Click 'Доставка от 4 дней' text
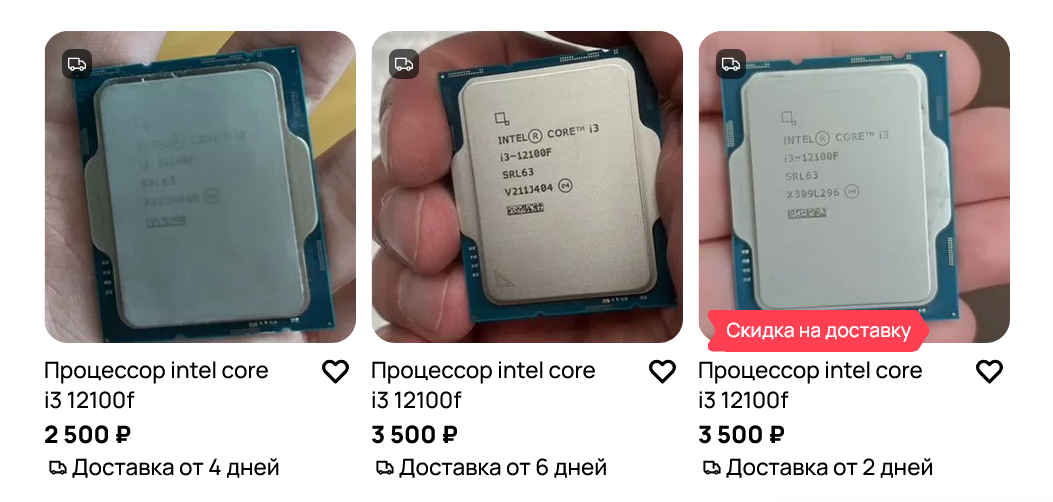 [175, 468]
